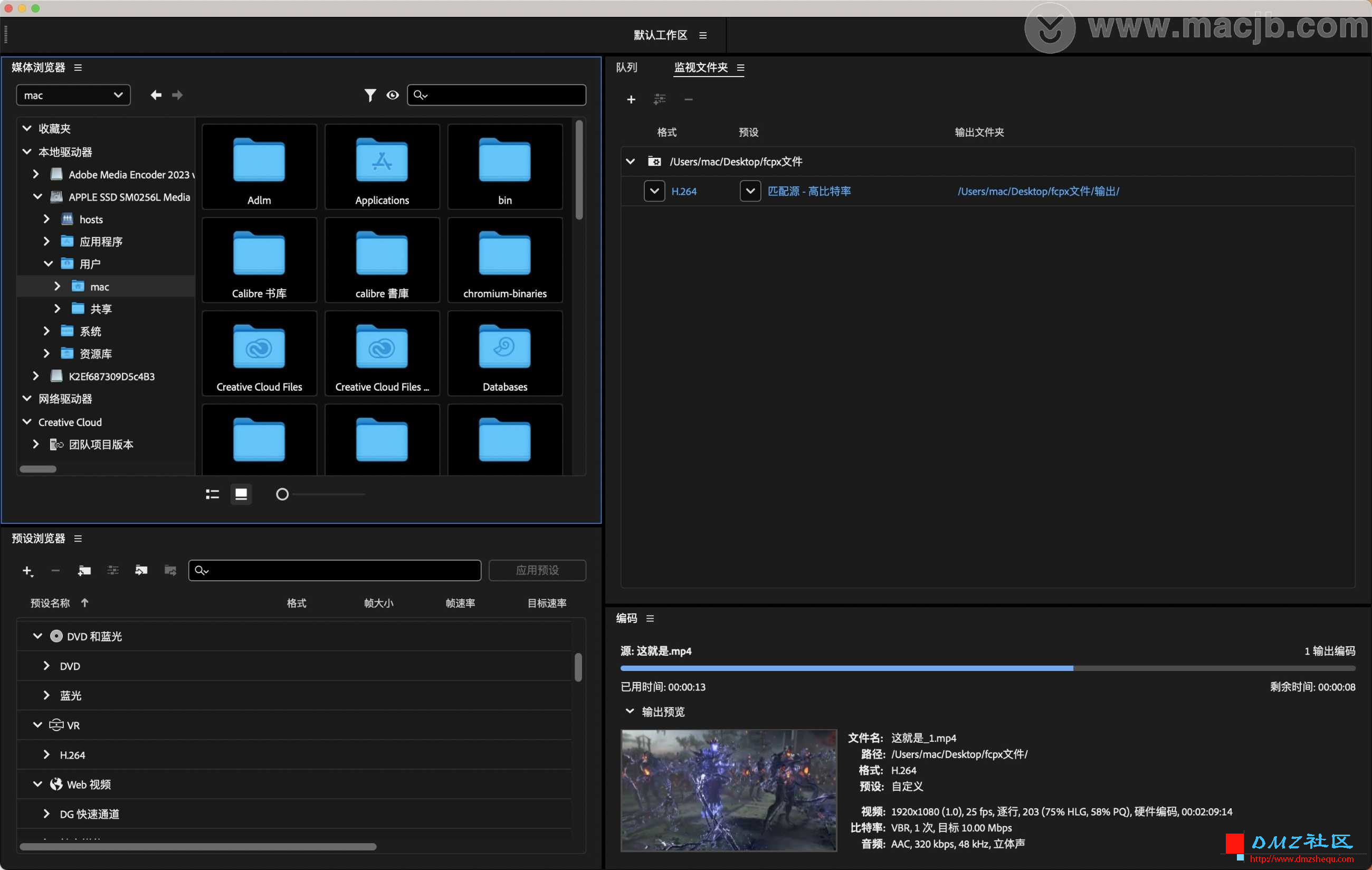Create a new preset group
This screenshot has height=870, width=1372.
point(84,571)
